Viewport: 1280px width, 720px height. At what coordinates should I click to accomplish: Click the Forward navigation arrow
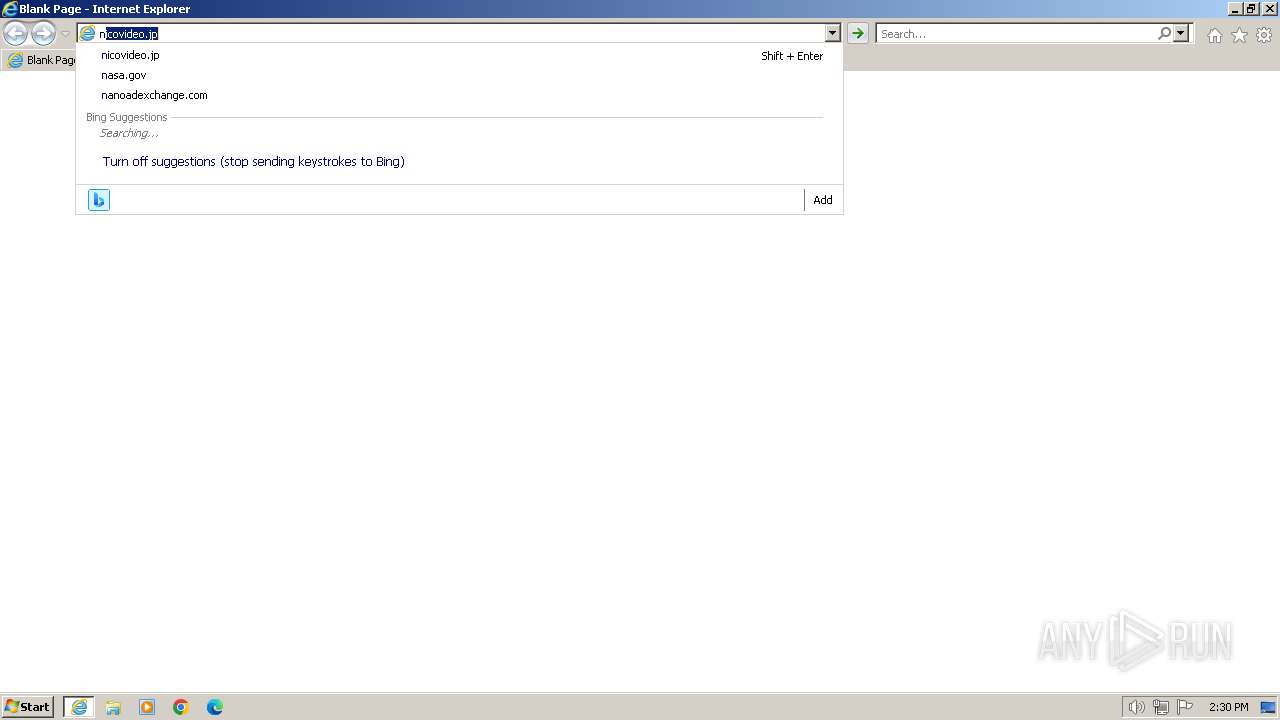tap(43, 34)
